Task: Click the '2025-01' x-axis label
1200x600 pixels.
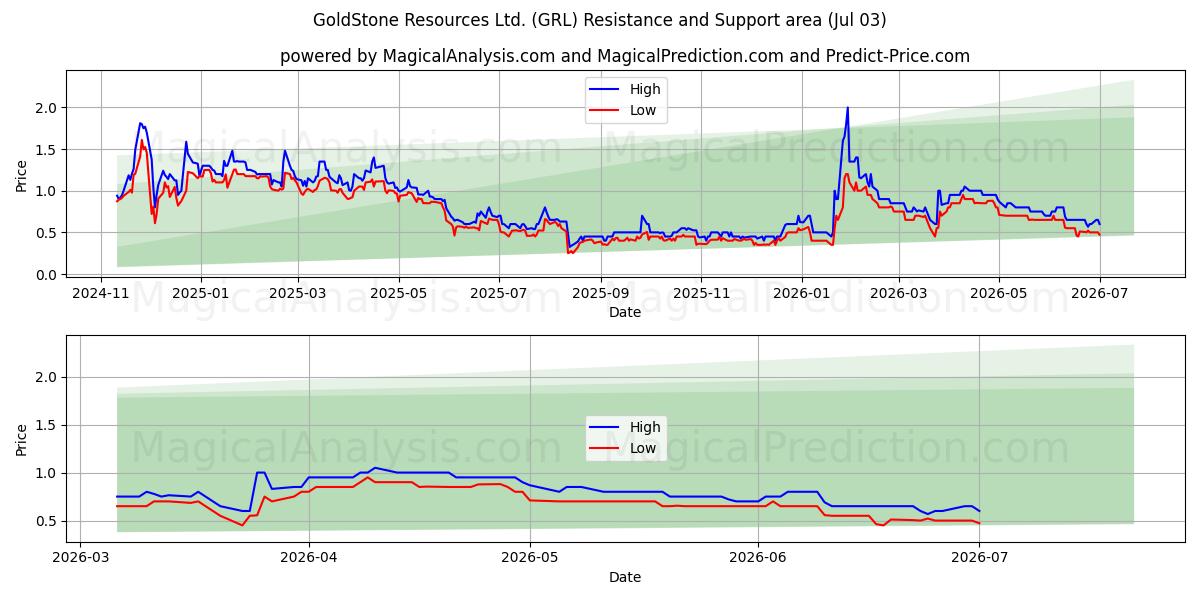Action: coord(201,294)
